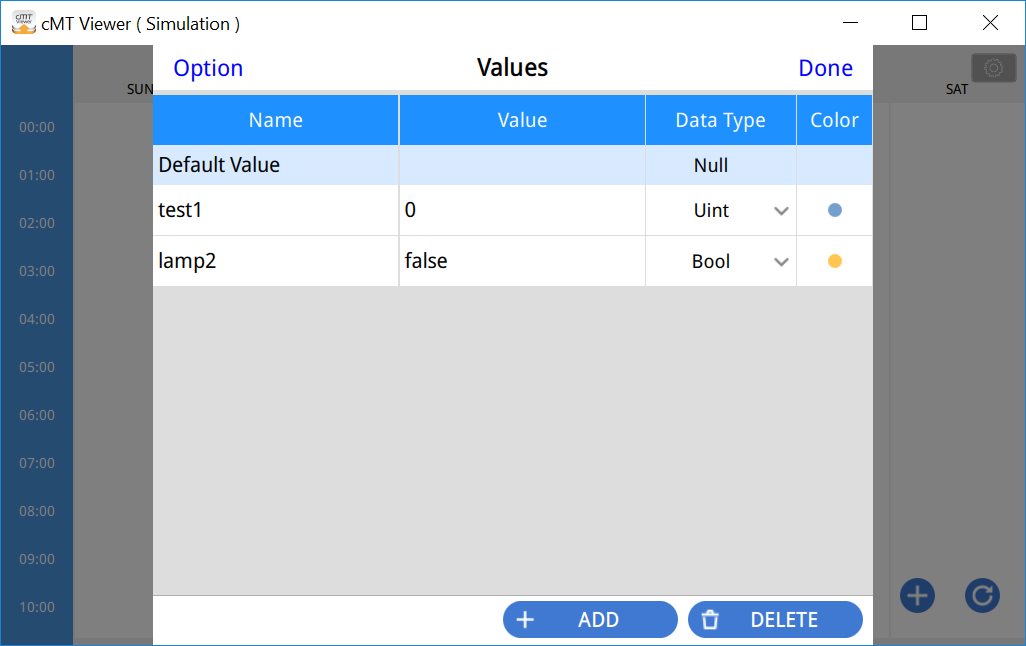Edit the false value of lamp2
1026x646 pixels.
[521, 262]
